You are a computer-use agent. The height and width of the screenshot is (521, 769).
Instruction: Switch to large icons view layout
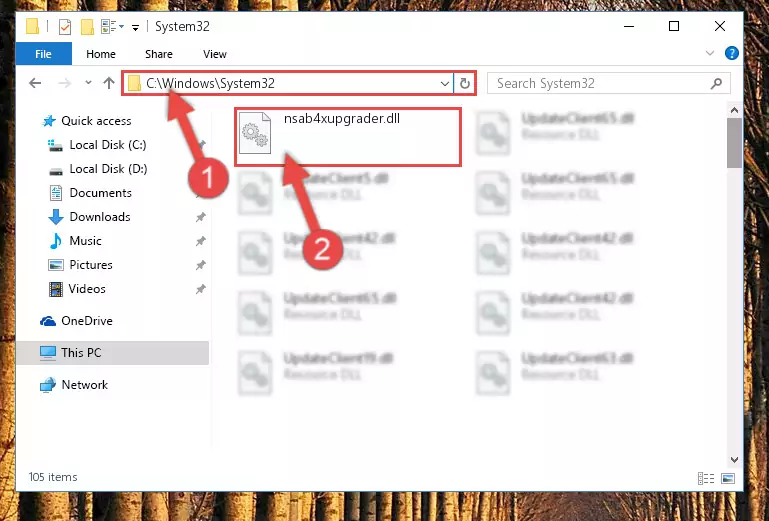coord(728,478)
